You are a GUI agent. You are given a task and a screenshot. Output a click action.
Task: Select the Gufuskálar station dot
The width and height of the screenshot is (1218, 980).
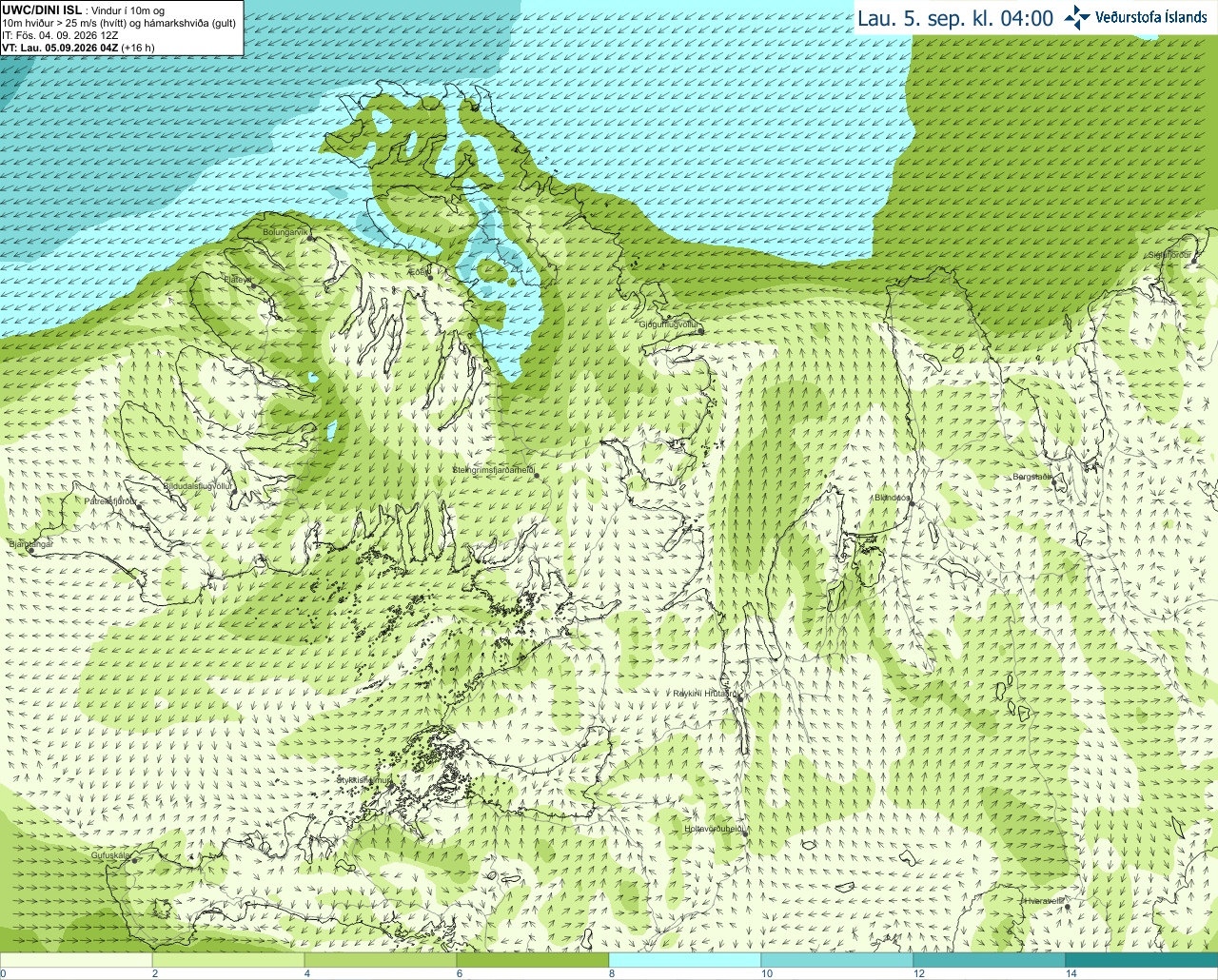(134, 861)
